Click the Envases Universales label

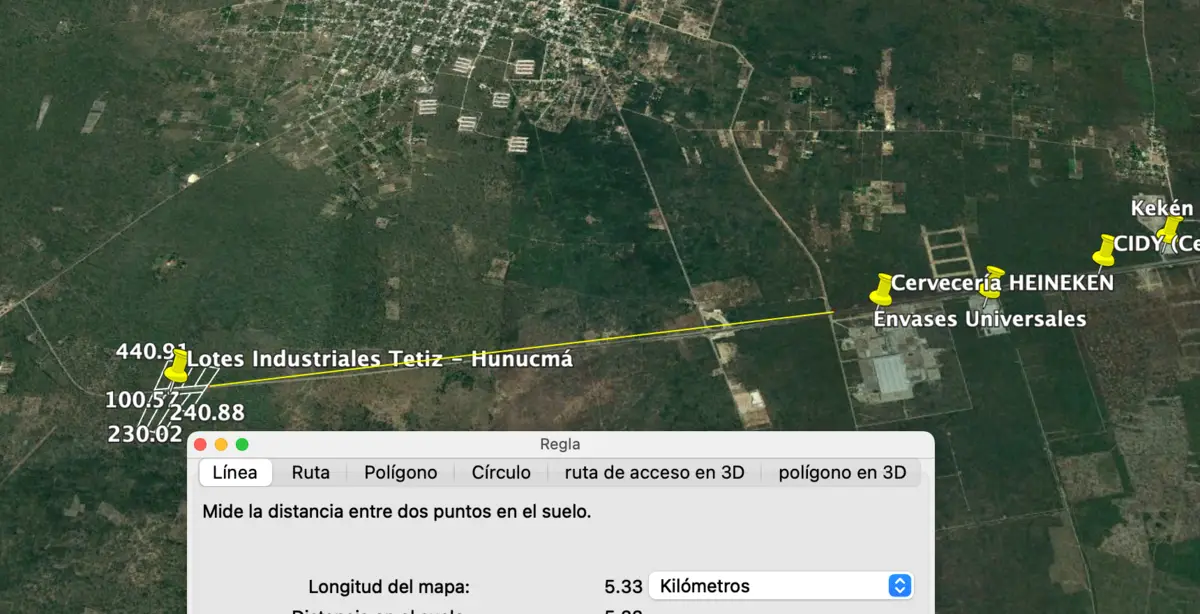[x=980, y=320]
